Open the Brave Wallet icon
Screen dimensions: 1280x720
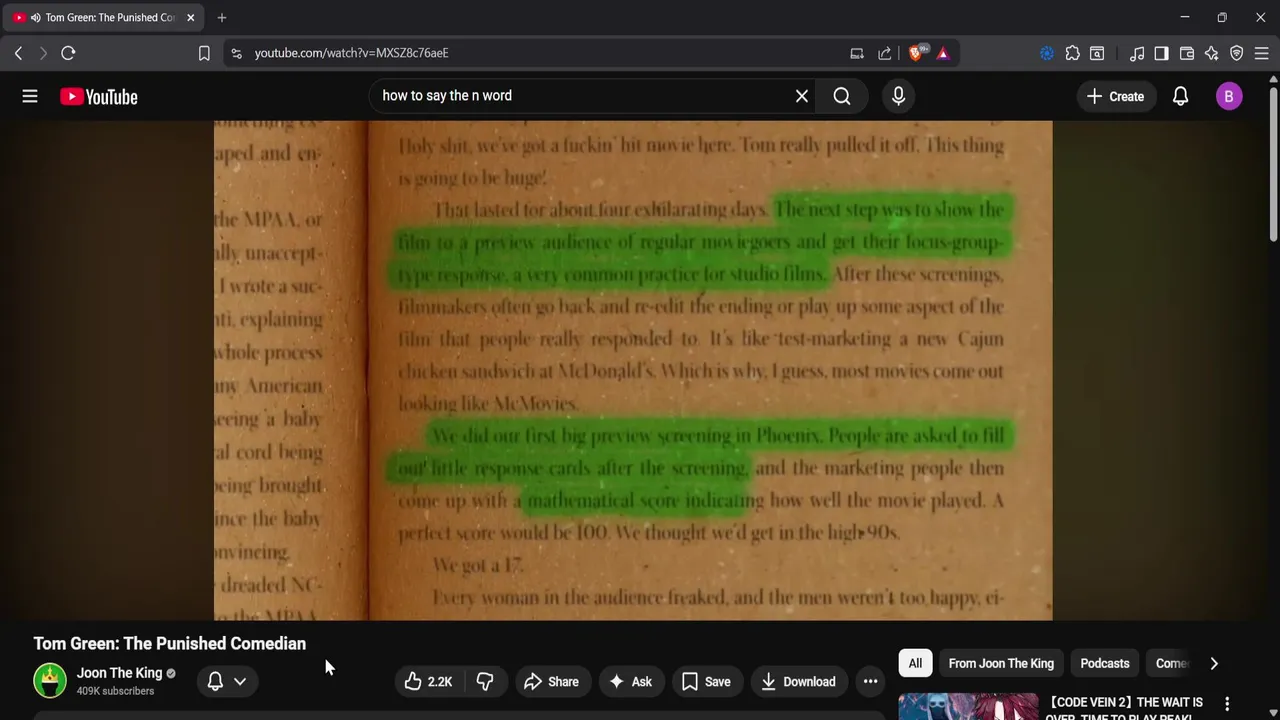coord(1187,53)
